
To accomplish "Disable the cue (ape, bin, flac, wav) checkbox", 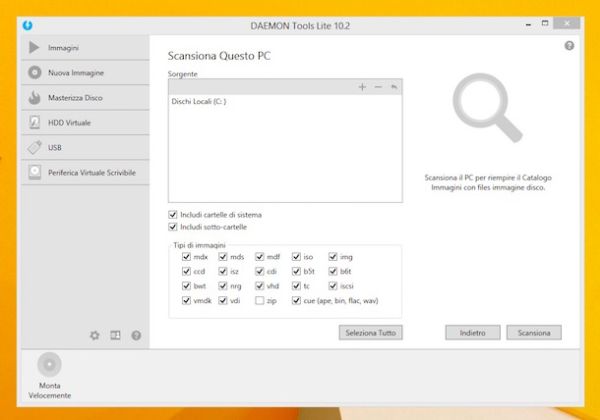I will click(297, 300).
